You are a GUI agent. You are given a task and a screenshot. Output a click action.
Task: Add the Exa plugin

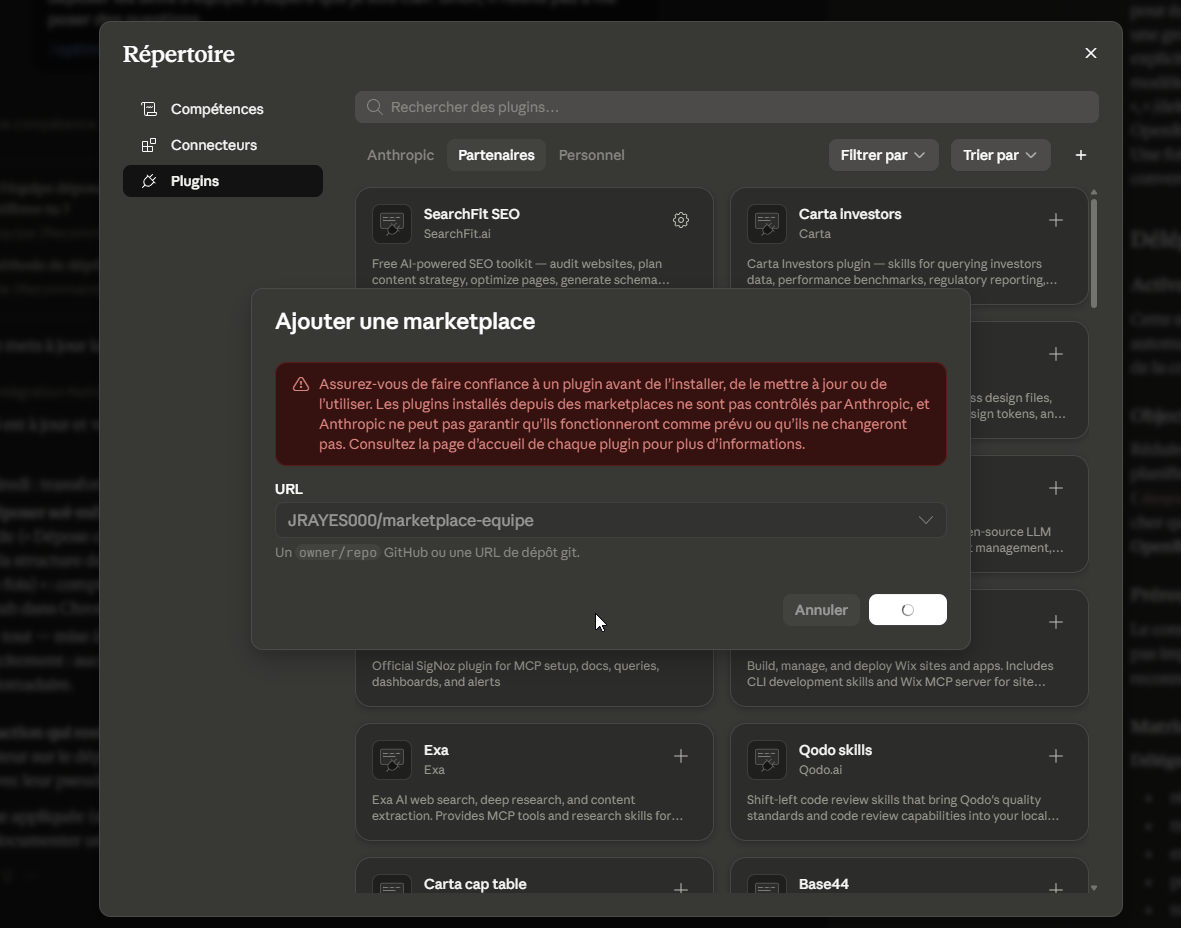(x=680, y=756)
